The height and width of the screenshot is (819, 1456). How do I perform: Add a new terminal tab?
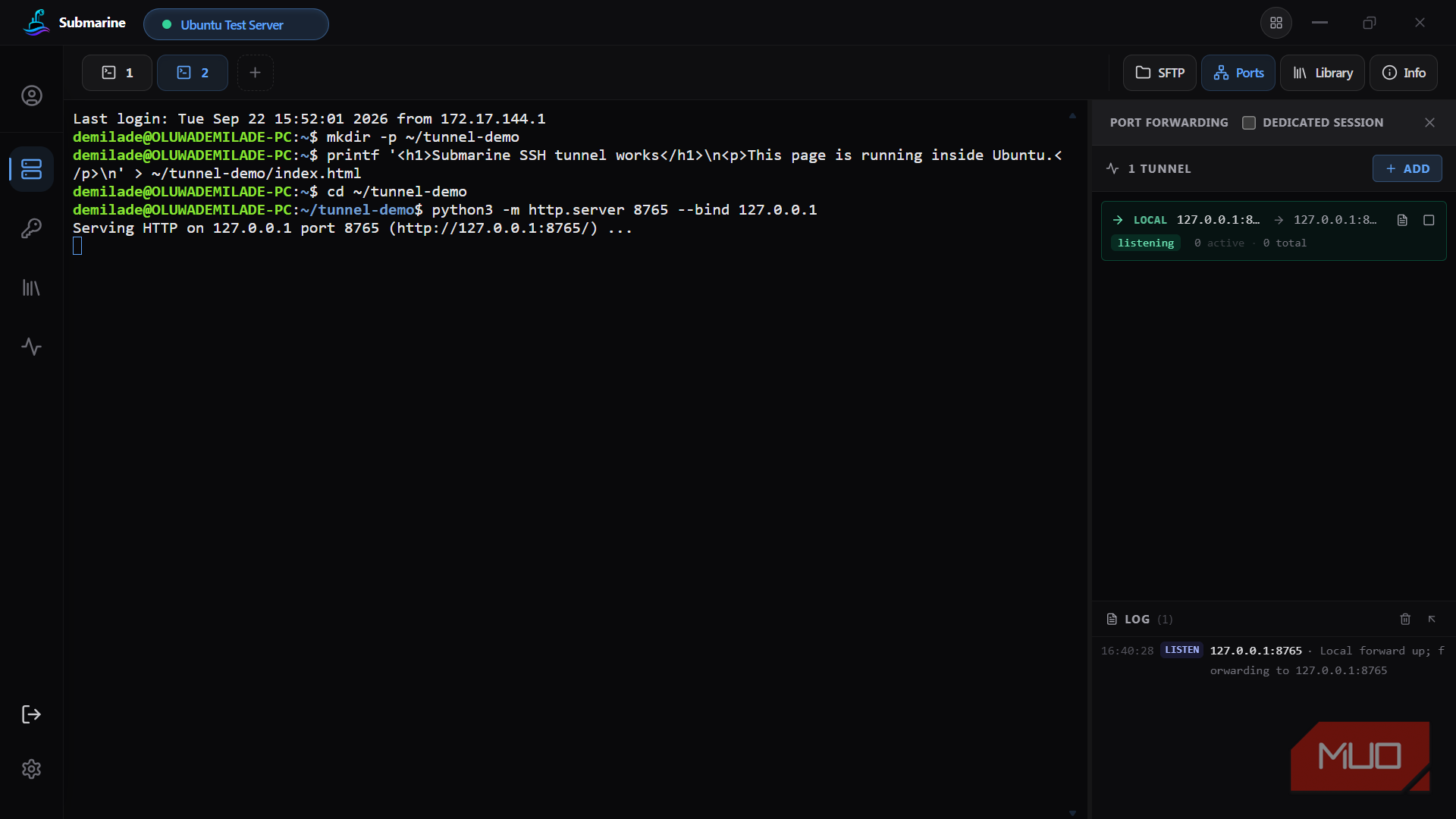tap(255, 73)
